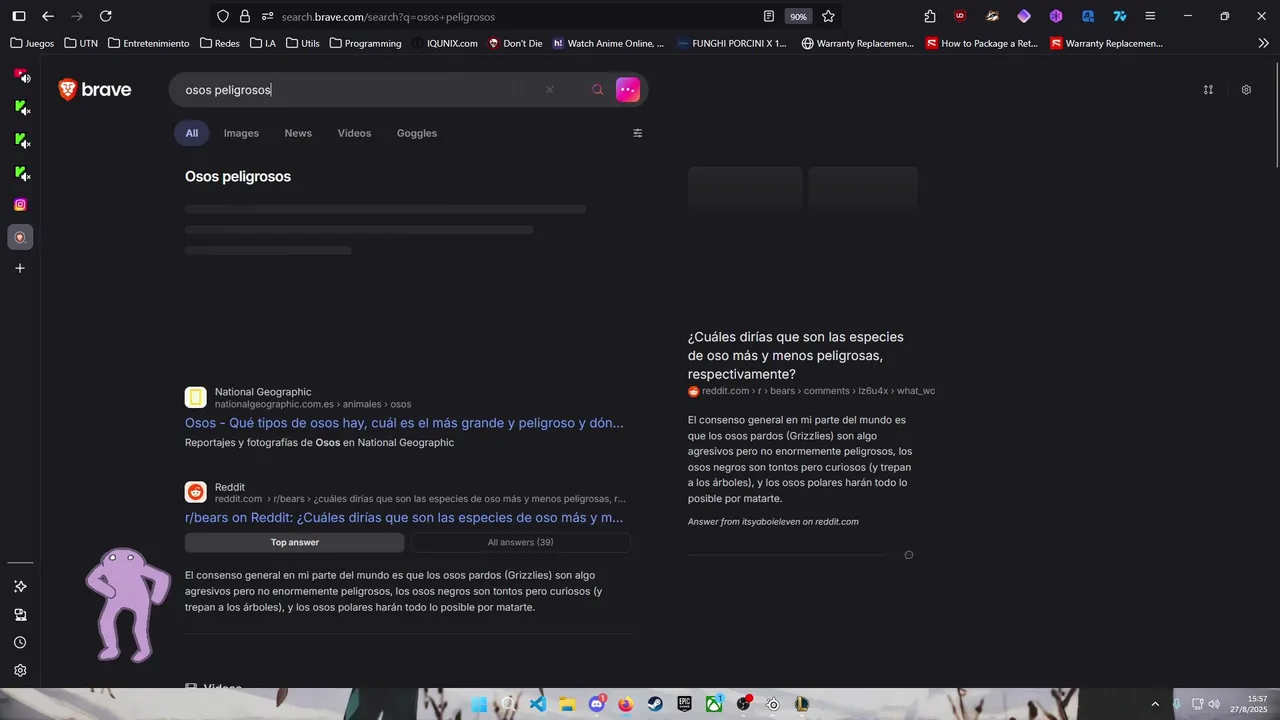1280x720 pixels.
Task: Open search filters sliders icon
Action: click(638, 133)
